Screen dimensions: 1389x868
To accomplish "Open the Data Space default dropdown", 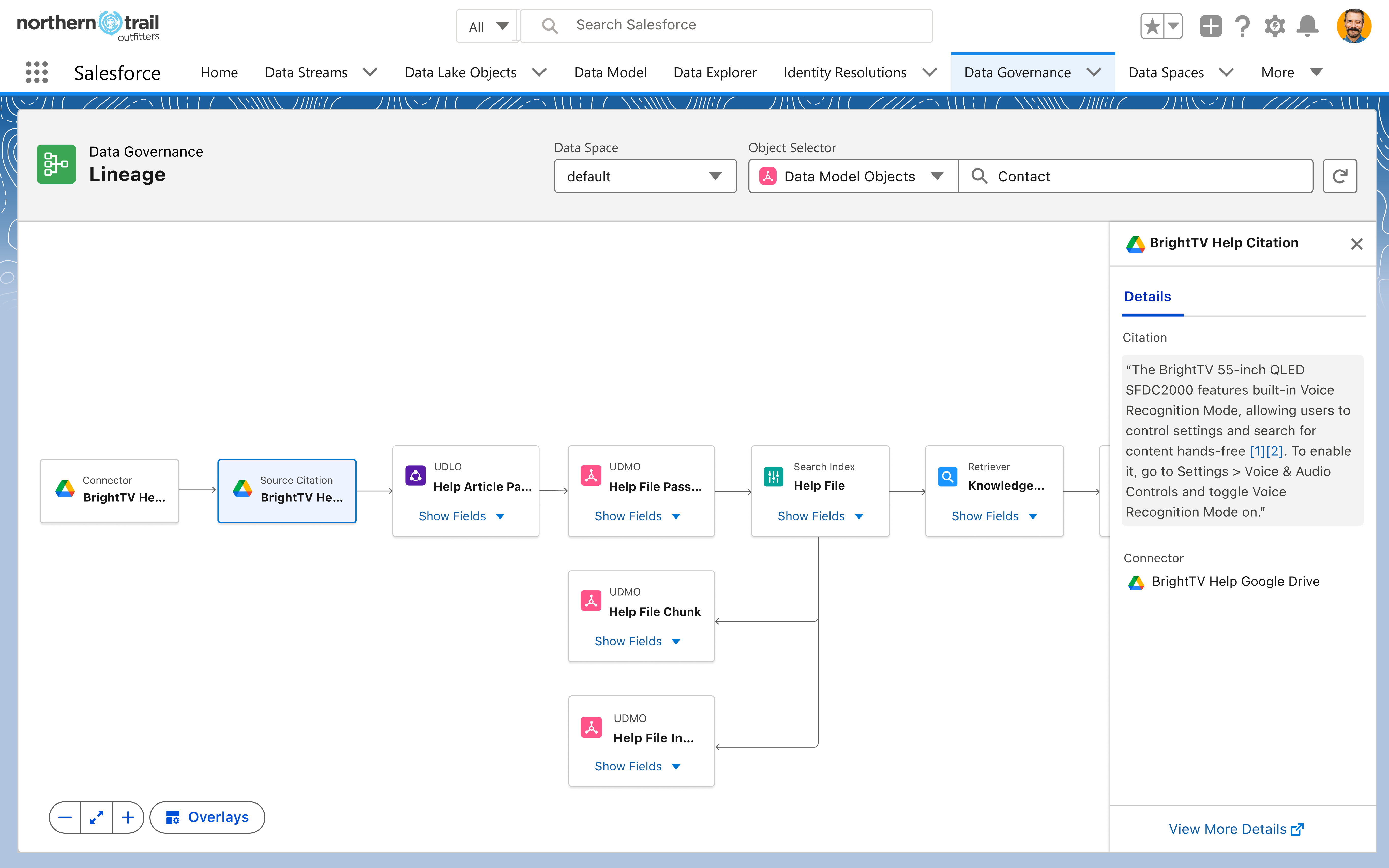I will click(x=645, y=176).
